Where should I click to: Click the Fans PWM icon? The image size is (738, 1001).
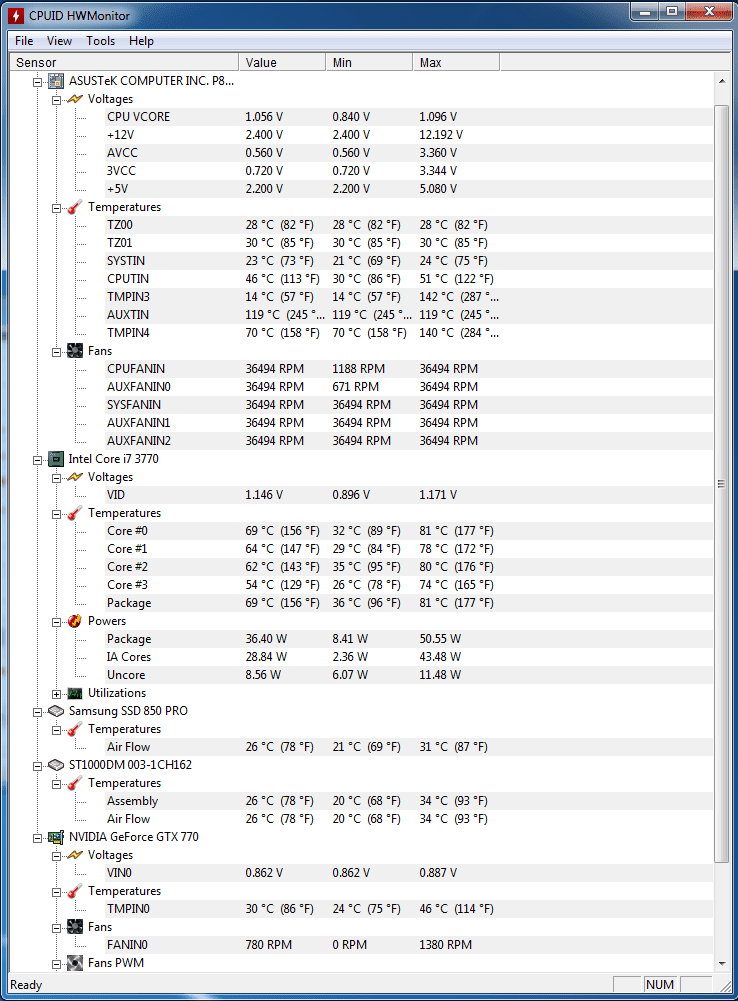click(x=75, y=963)
